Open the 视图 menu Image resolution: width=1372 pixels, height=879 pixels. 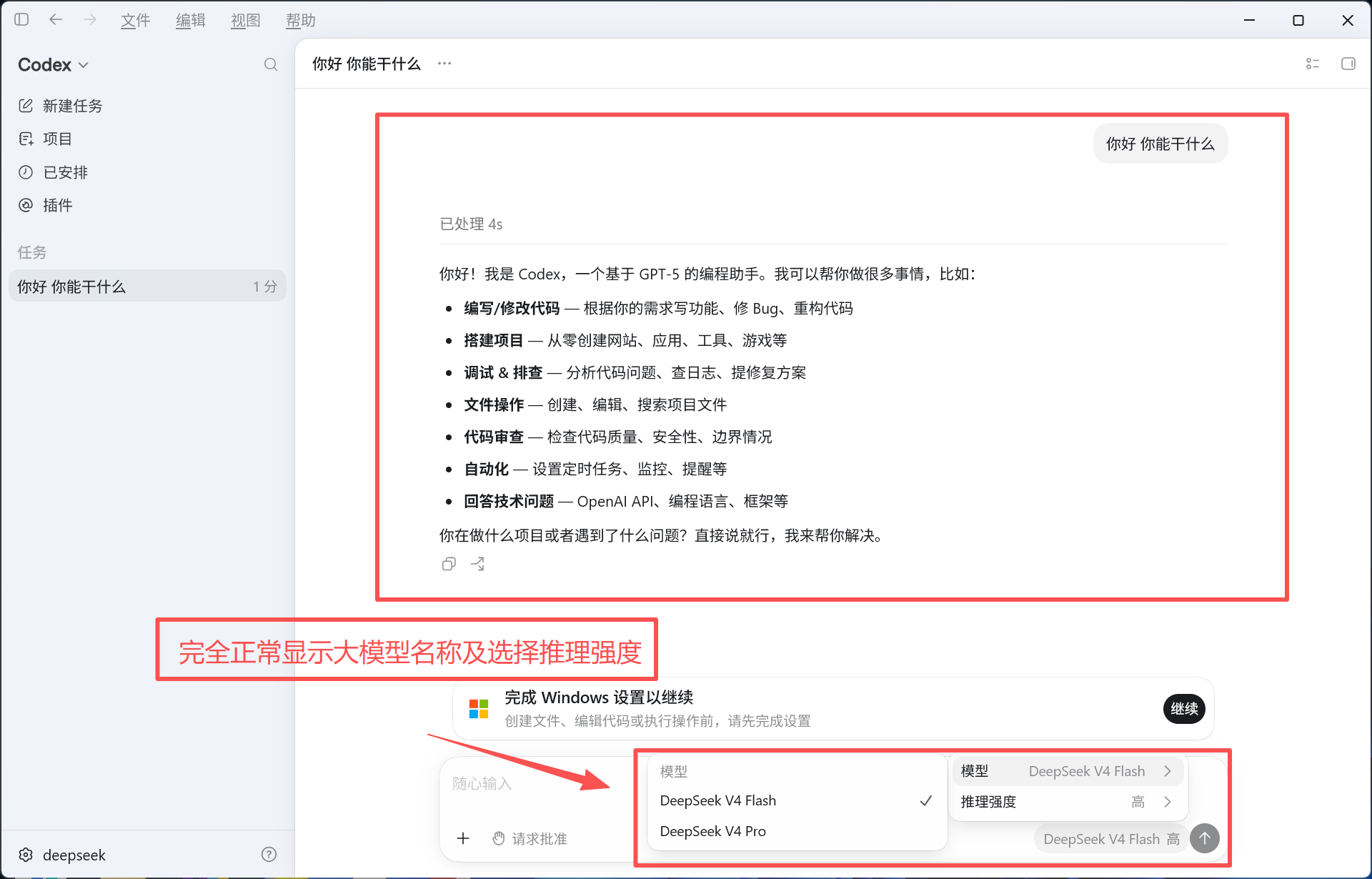(245, 21)
